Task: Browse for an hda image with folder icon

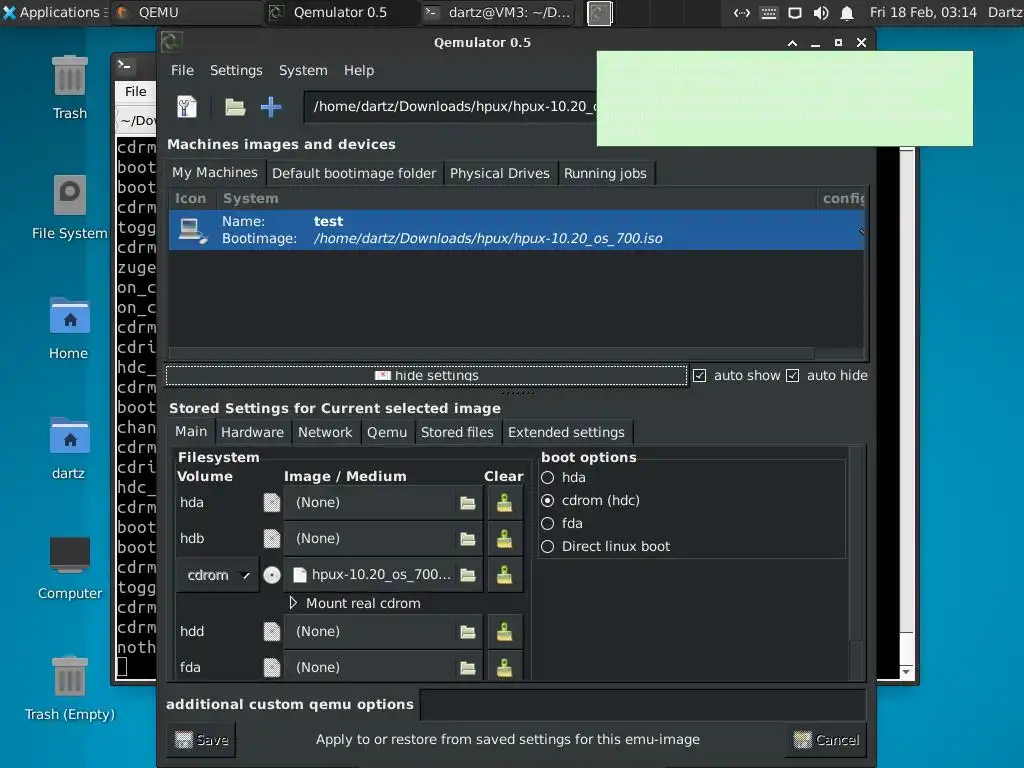Action: pyautogui.click(x=468, y=503)
